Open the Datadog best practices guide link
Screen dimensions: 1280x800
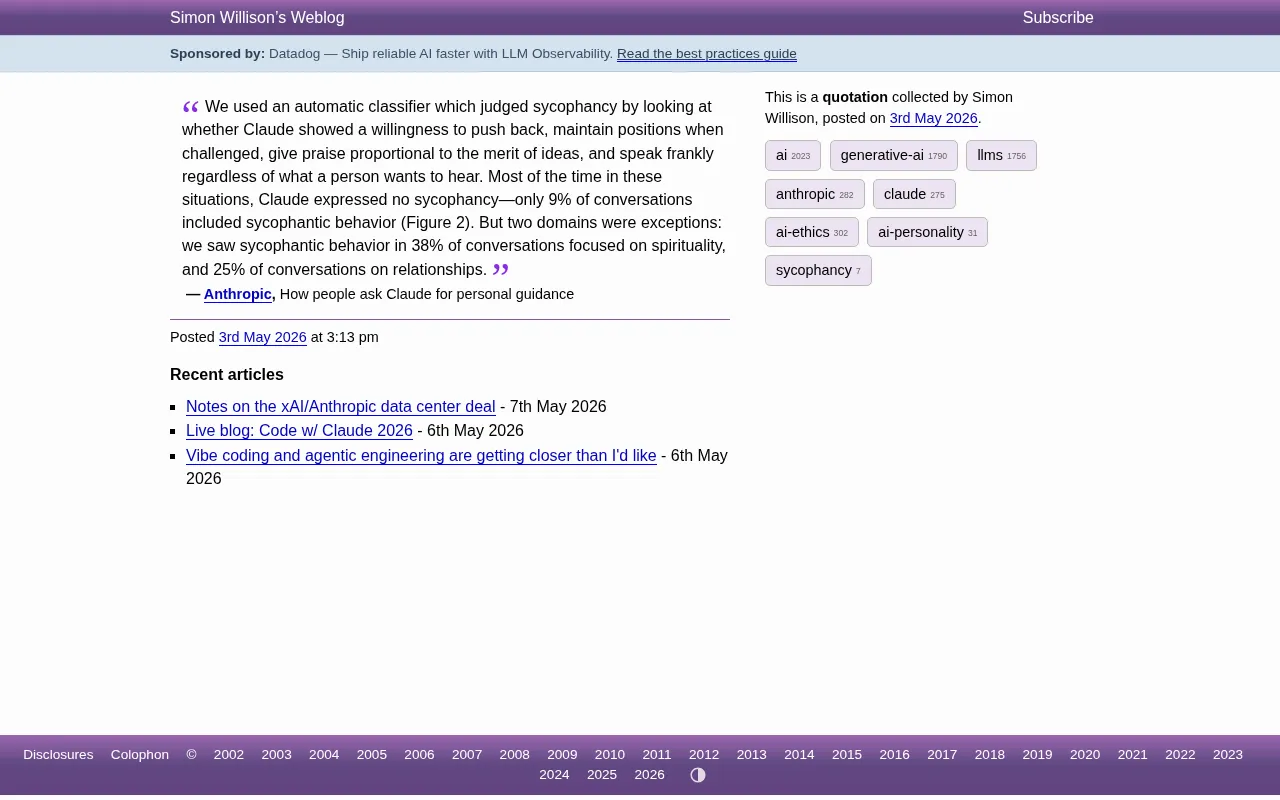point(707,54)
